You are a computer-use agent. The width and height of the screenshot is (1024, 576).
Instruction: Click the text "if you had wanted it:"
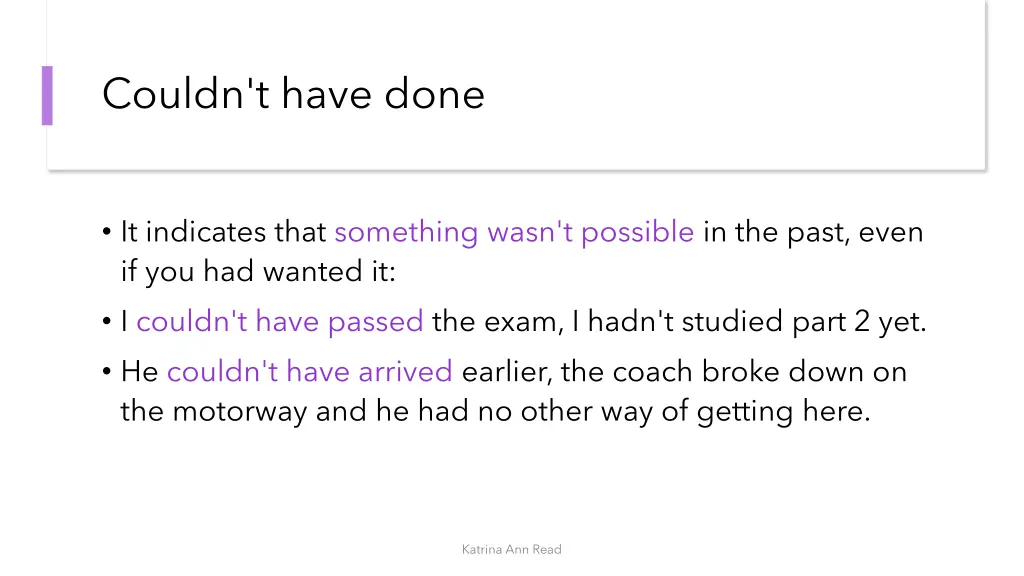pos(258,272)
